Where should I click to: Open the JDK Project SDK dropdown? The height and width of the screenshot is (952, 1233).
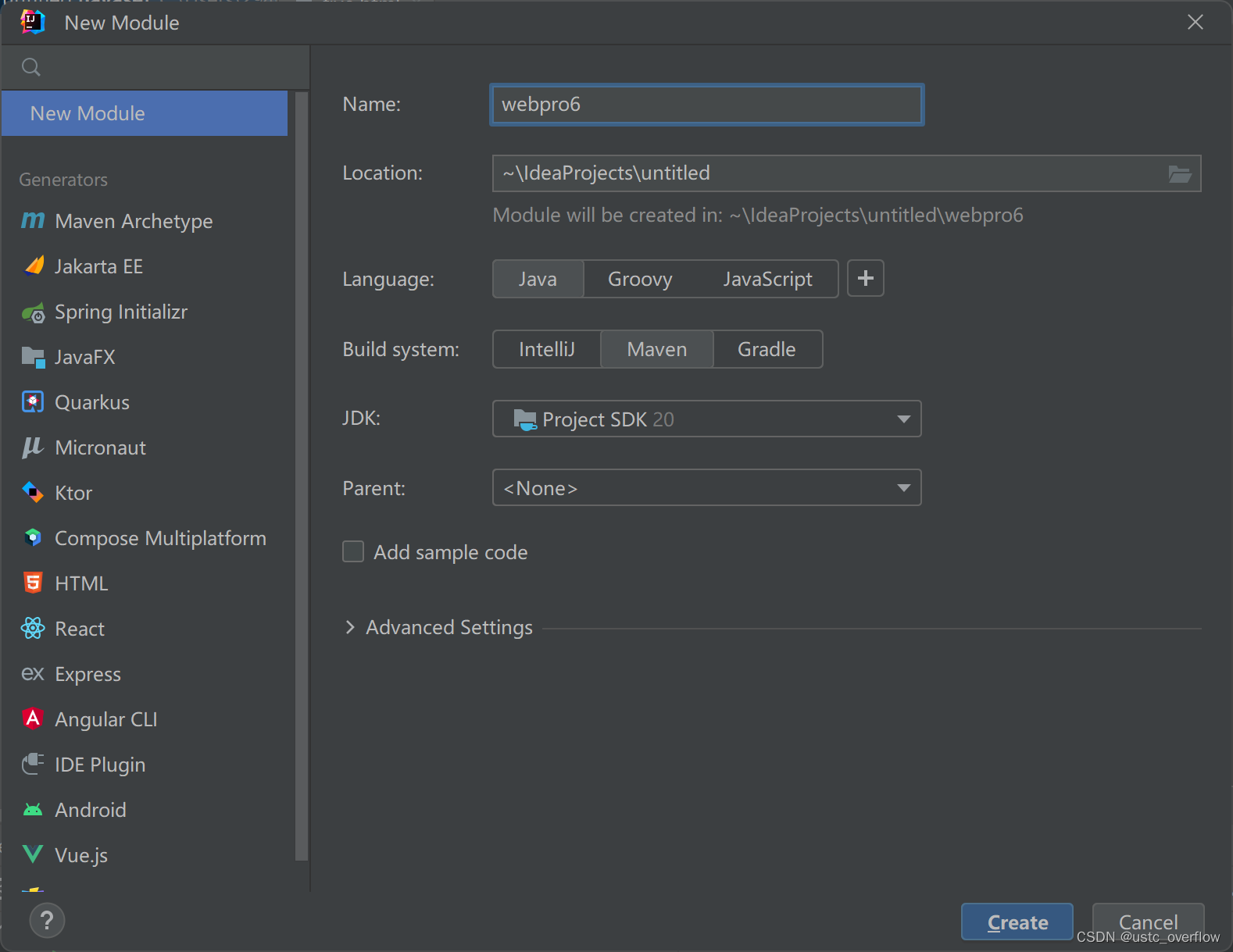(706, 419)
